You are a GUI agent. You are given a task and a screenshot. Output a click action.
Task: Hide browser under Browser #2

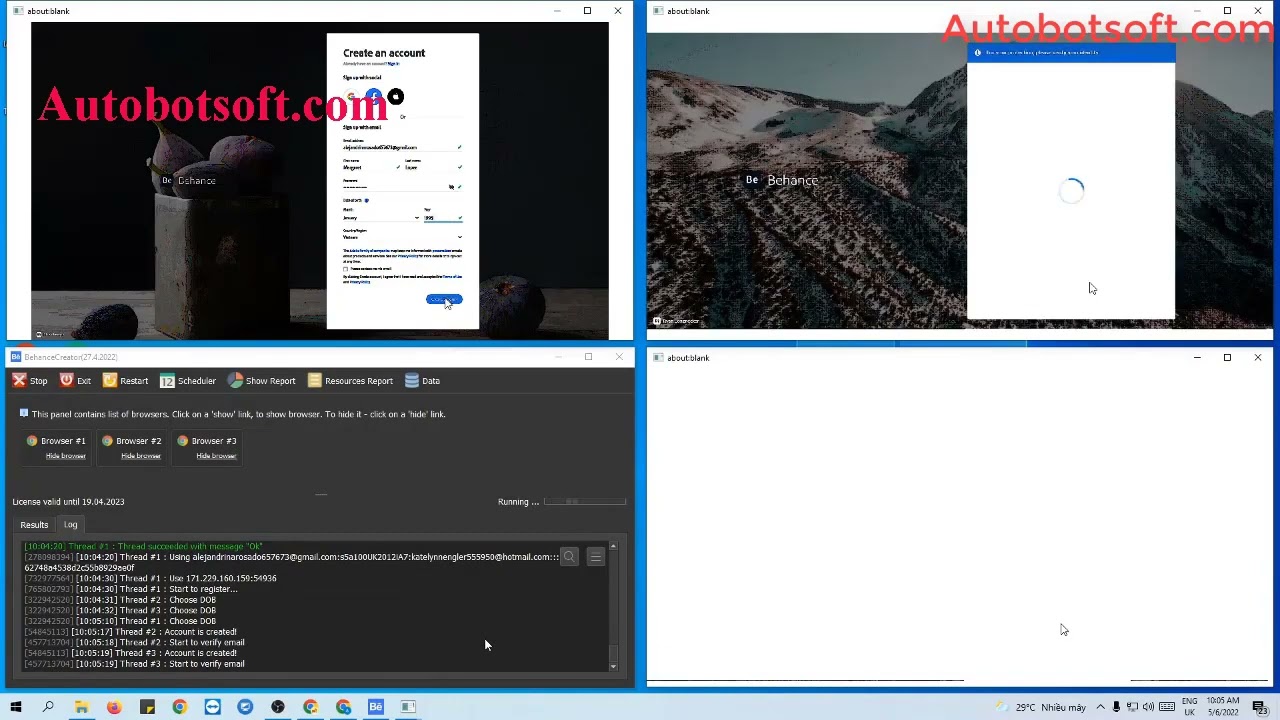click(140, 456)
